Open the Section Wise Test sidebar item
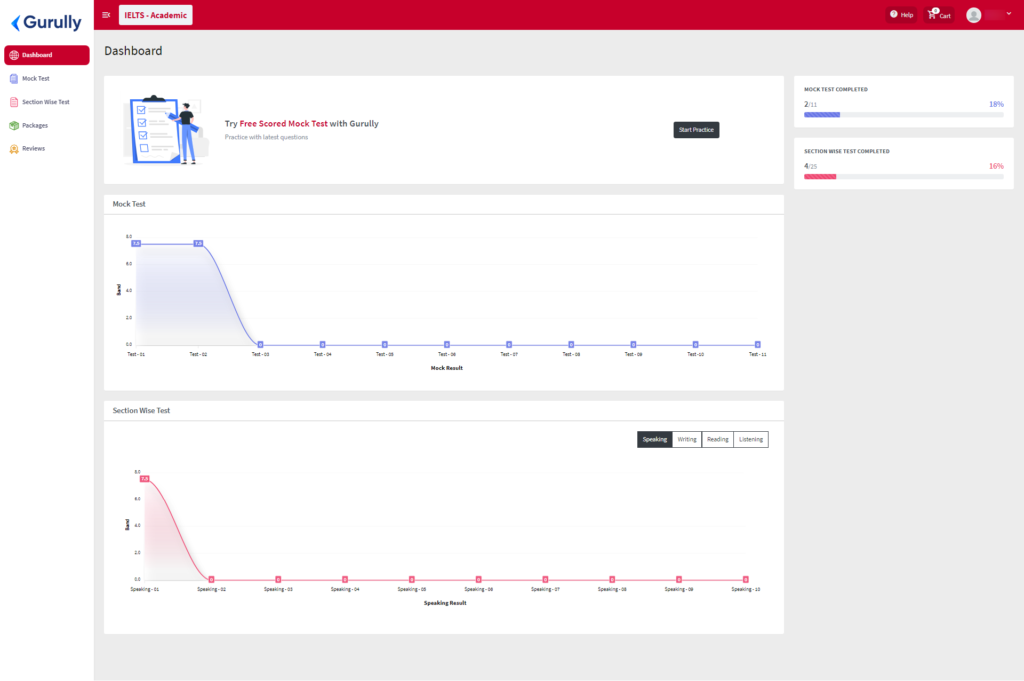Image resolution: width=1024 pixels, height=681 pixels. 46,102
